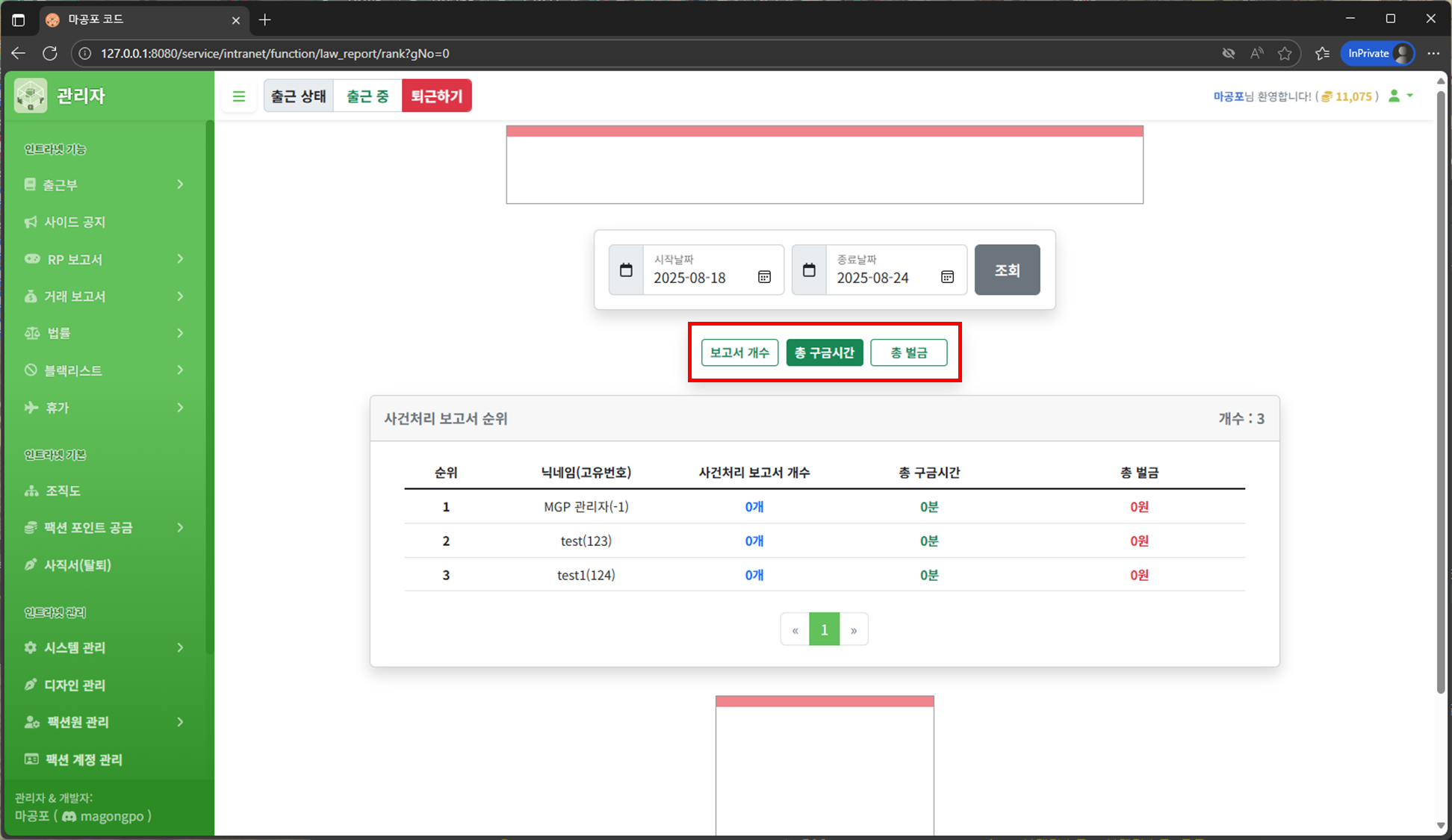The height and width of the screenshot is (840, 1452).
Task: Select the 총 구금시간 sort toggle
Action: (825, 352)
